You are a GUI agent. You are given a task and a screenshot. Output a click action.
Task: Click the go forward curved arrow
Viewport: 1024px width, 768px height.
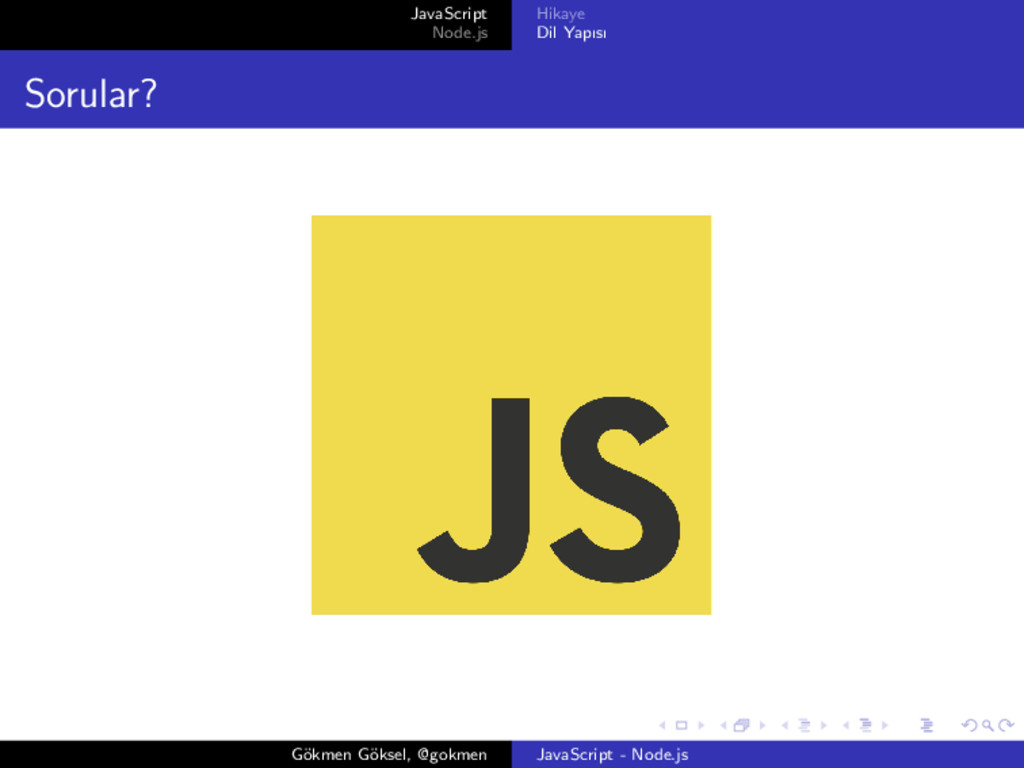(1006, 726)
